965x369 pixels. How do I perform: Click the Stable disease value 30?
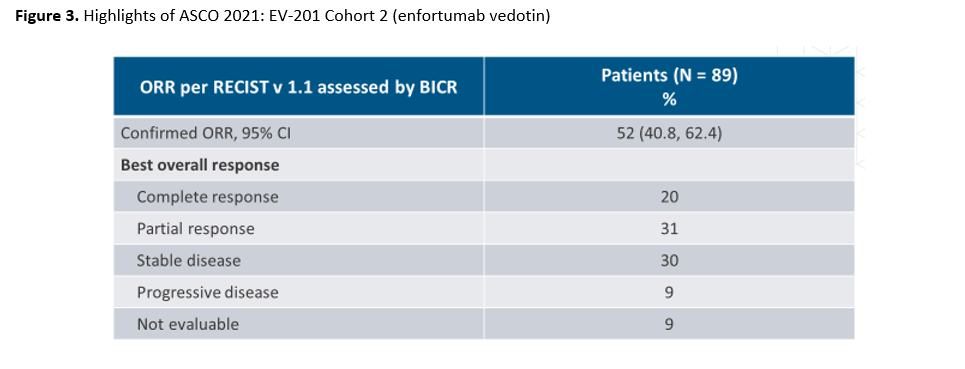(669, 261)
